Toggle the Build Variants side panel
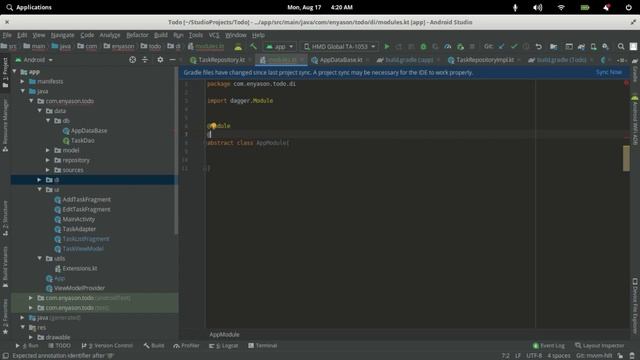The width and height of the screenshot is (640, 360). [x=5, y=267]
